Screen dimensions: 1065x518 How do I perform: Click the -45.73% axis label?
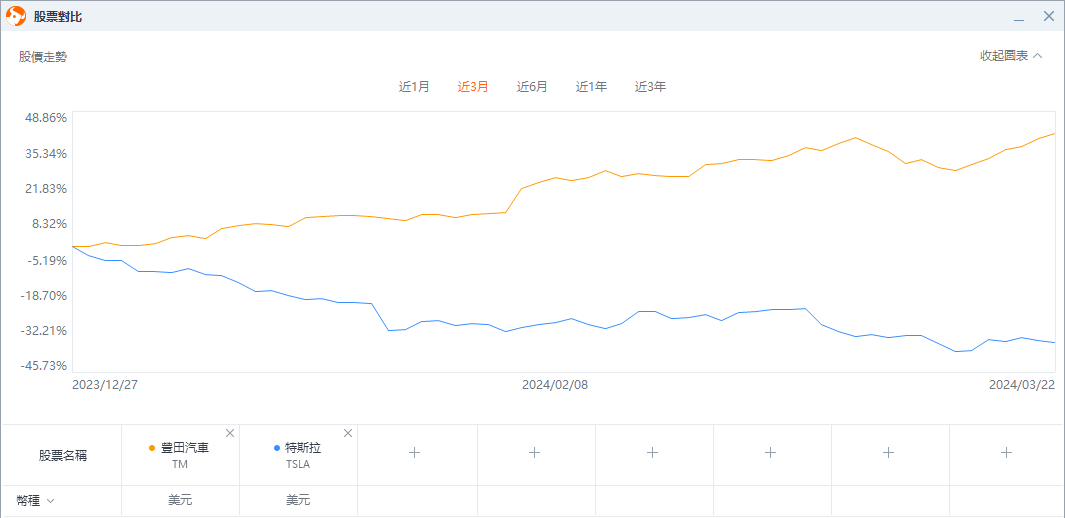[43, 366]
